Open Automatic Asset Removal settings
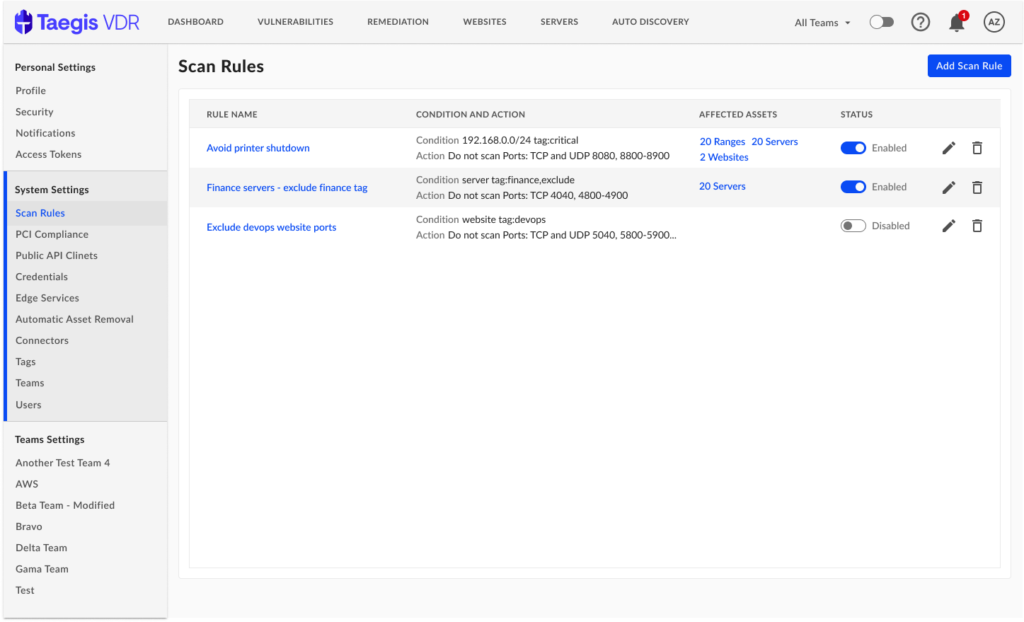The width and height of the screenshot is (1024, 622). (74, 319)
